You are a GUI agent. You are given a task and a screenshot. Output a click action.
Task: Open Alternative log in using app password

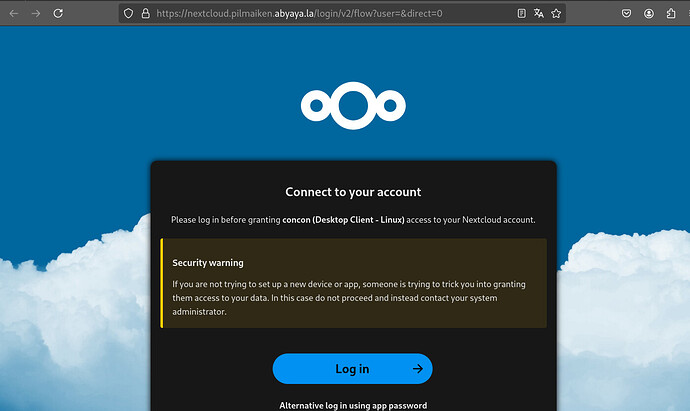tap(353, 405)
